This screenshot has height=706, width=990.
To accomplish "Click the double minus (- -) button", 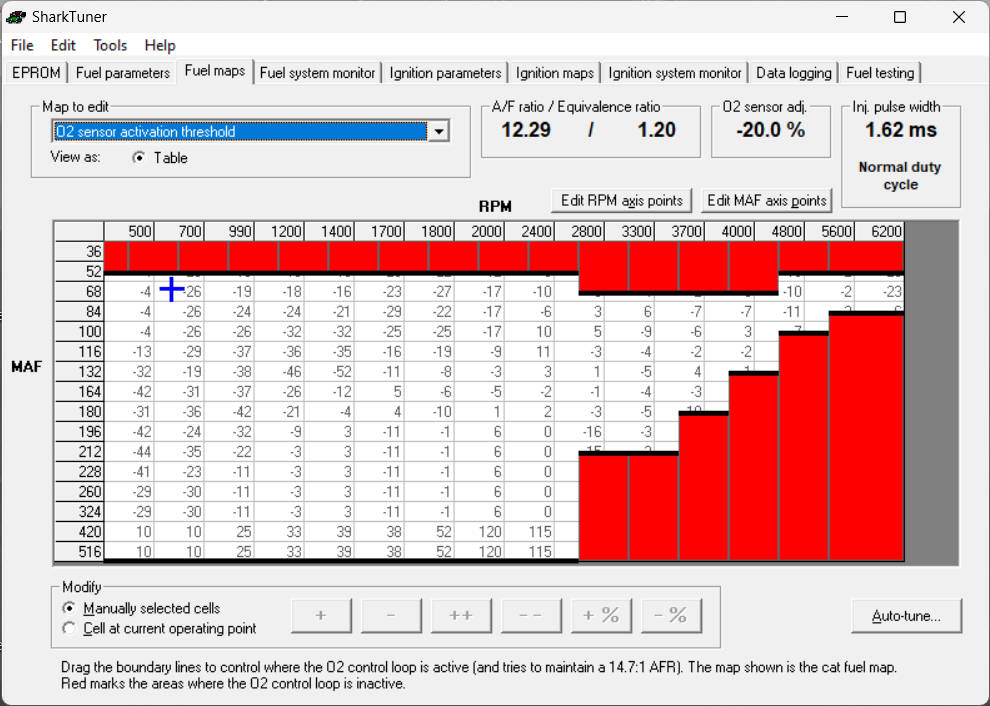I will 531,615.
